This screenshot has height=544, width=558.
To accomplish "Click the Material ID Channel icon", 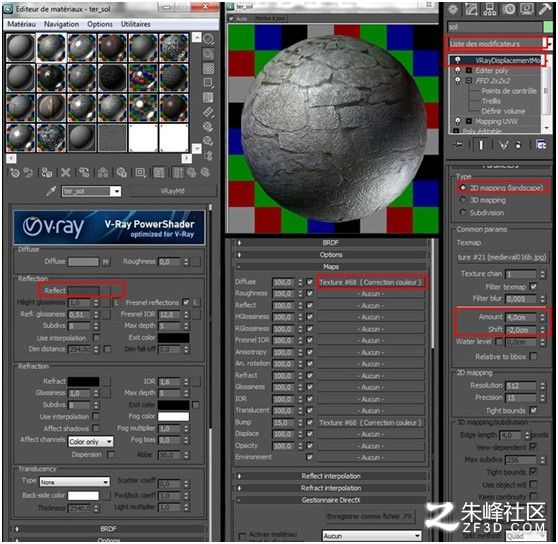I will [x=140, y=173].
